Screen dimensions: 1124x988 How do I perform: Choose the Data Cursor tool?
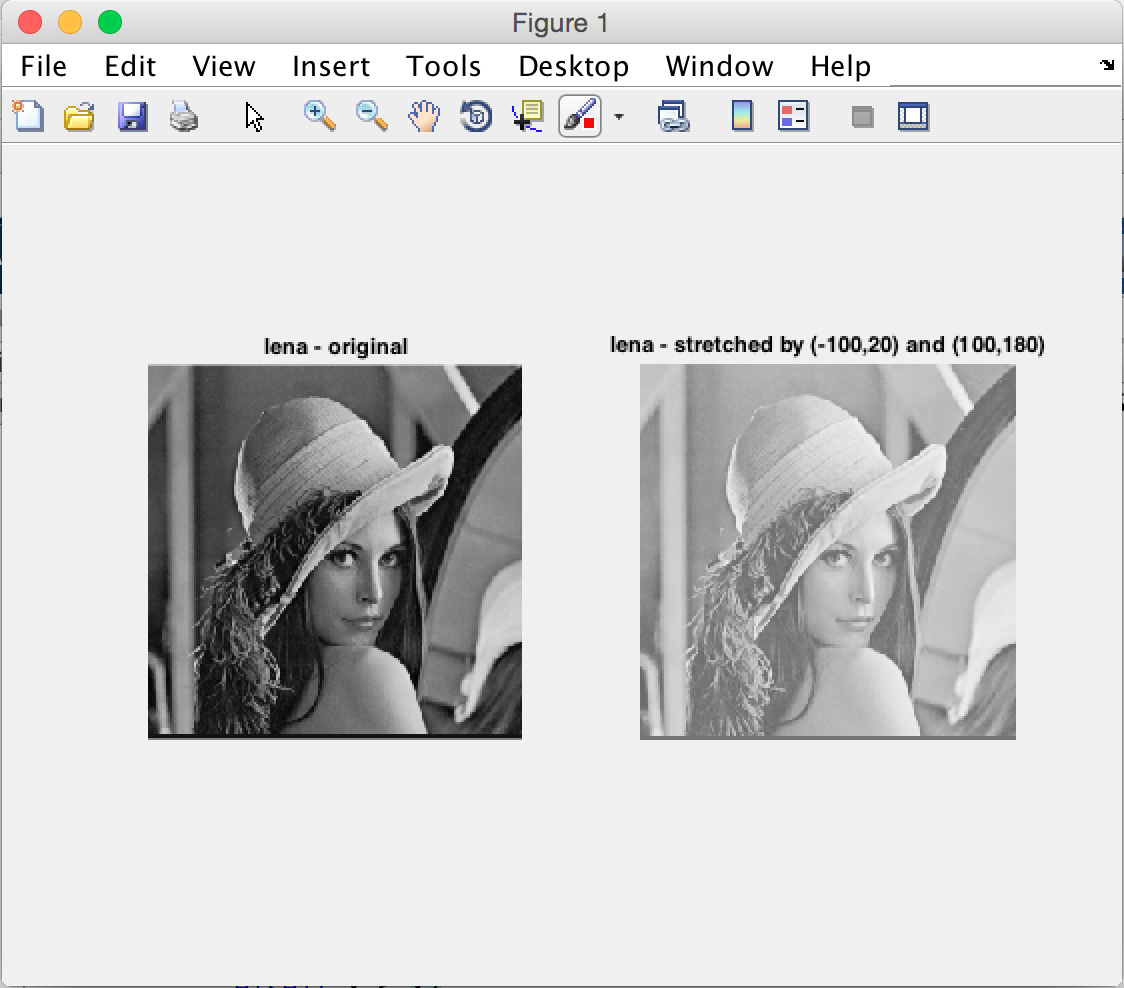pos(528,116)
